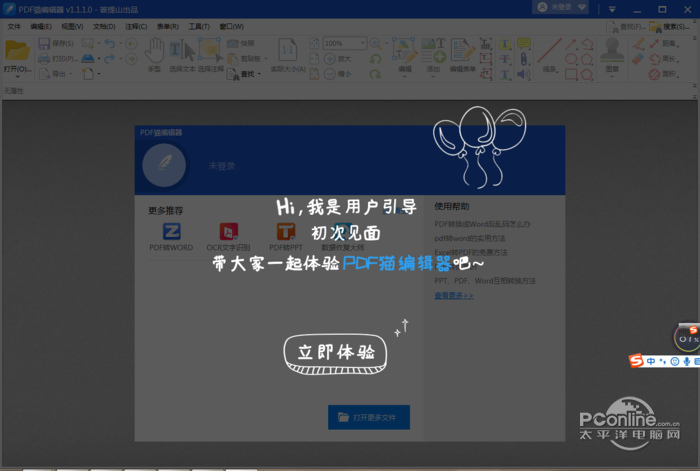Click the Redo arrow icon
Screen dimensions: 700x471
(x=109, y=58)
